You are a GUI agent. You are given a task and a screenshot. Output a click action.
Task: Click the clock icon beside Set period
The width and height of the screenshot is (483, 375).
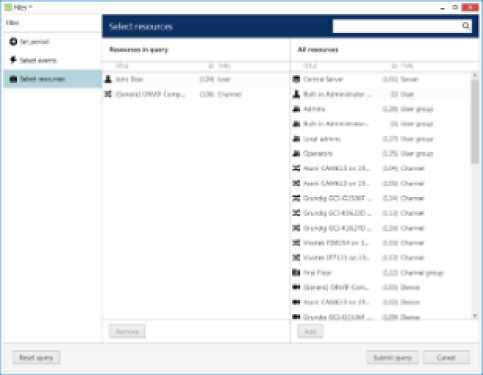coord(13,42)
